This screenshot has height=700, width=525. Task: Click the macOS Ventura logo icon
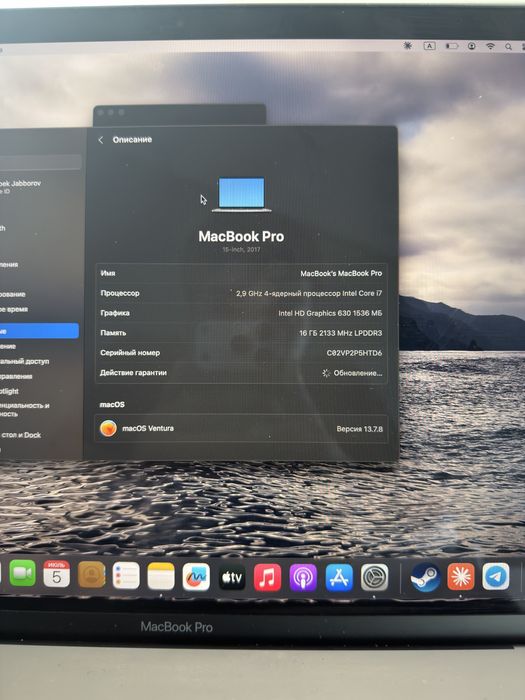[108, 428]
